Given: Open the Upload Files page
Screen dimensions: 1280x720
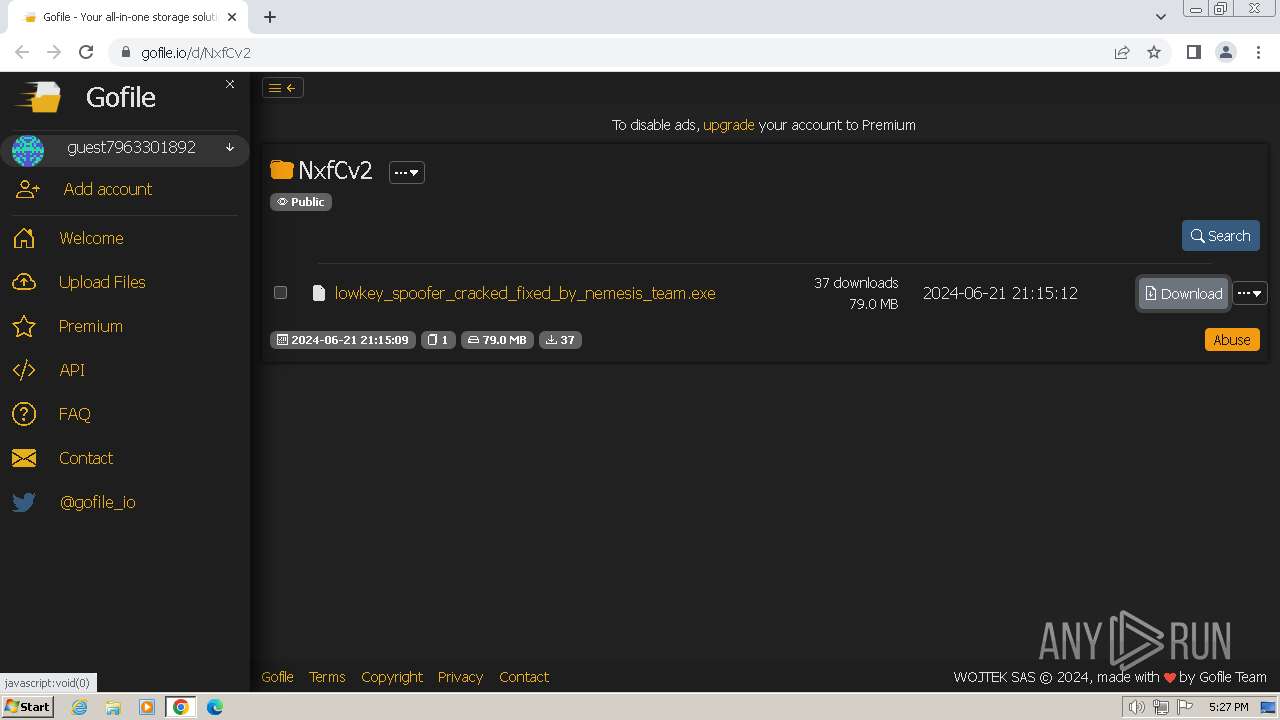Looking at the screenshot, I should coord(102,282).
